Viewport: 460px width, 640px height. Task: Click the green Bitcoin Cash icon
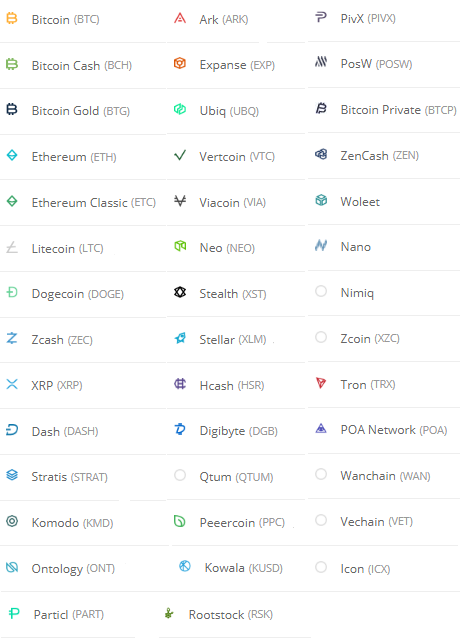pyautogui.click(x=12, y=64)
